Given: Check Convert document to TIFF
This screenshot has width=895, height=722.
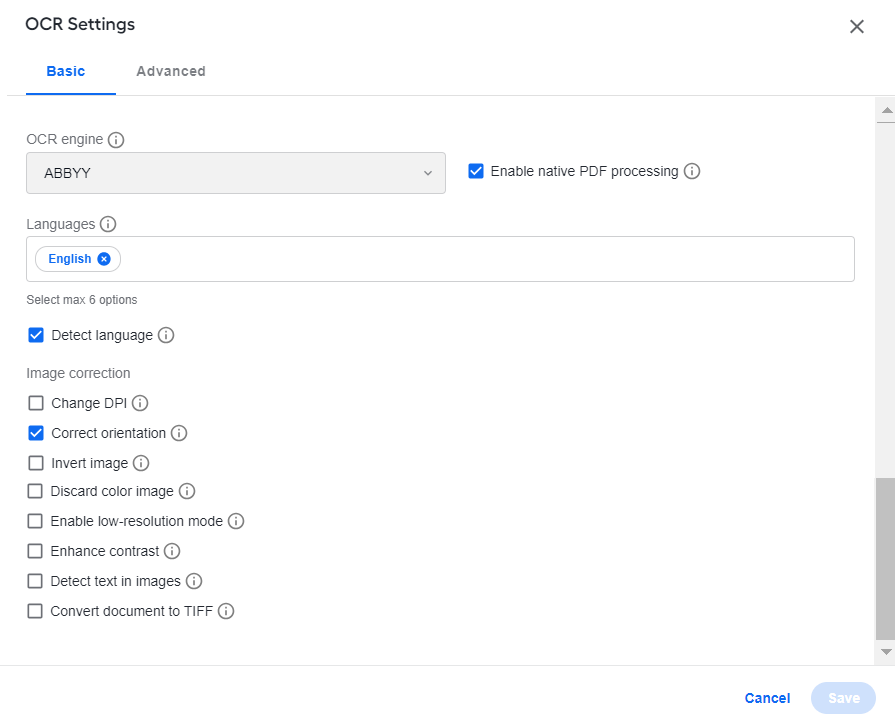Looking at the screenshot, I should pyautogui.click(x=35, y=611).
